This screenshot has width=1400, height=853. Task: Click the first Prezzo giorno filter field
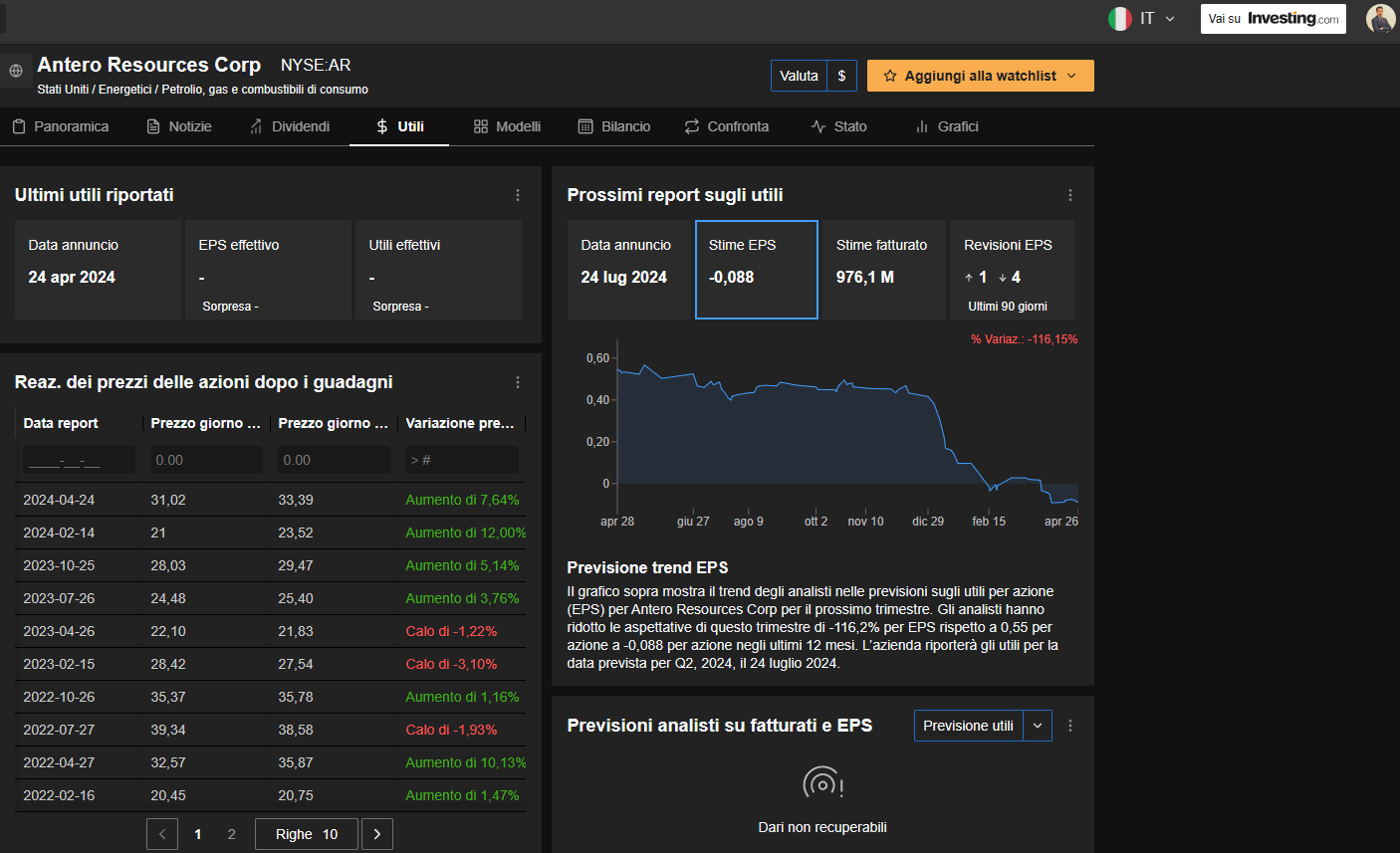pos(206,460)
